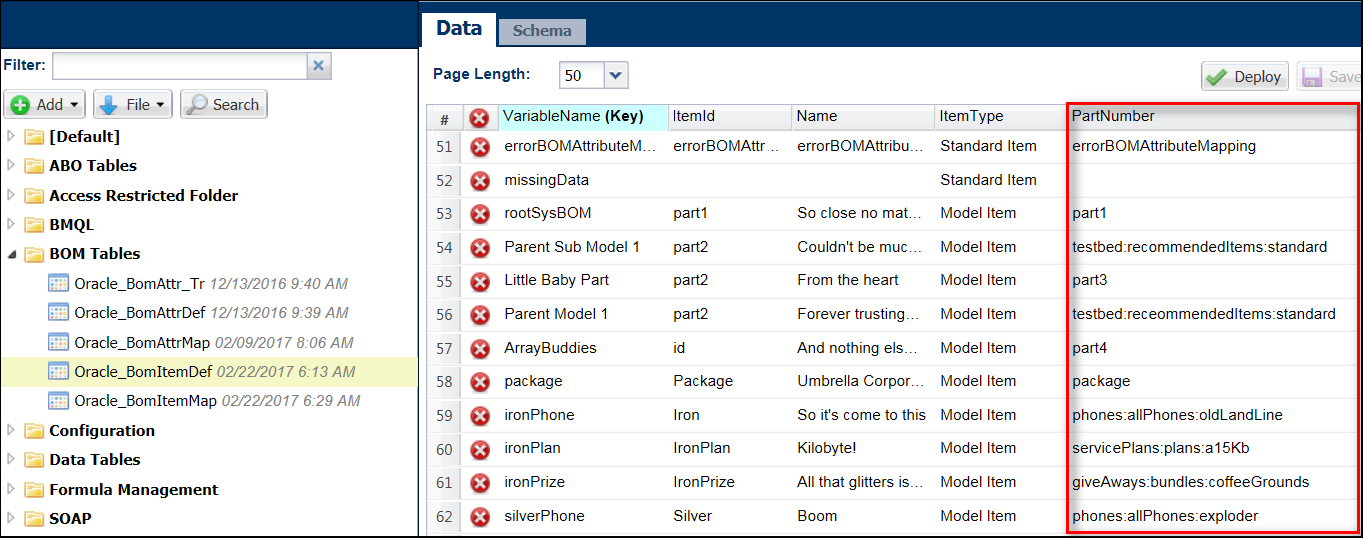The width and height of the screenshot is (1363, 538).
Task: Click the Configuration folder icon
Action: click(35, 431)
